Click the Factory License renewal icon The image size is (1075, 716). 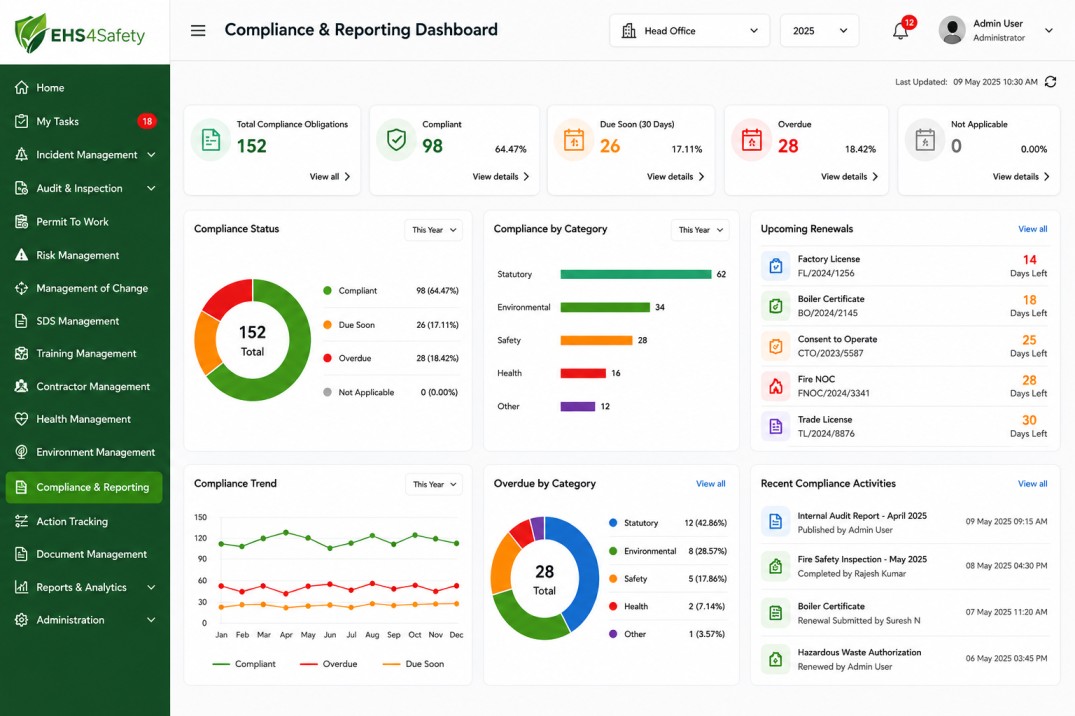[775, 266]
